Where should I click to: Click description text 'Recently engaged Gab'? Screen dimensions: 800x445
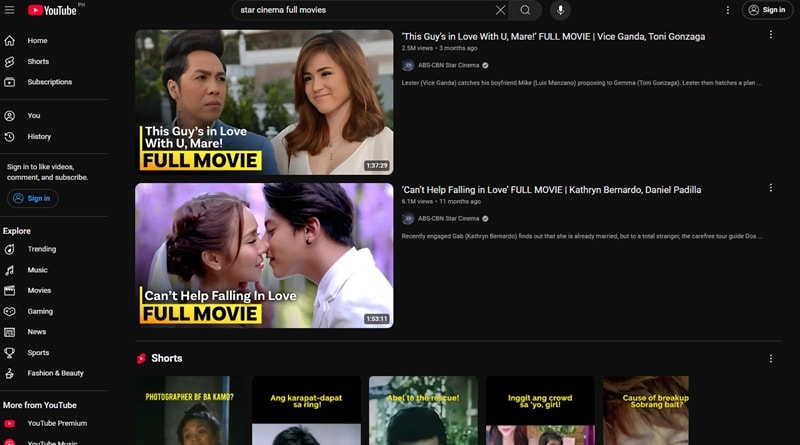point(582,236)
